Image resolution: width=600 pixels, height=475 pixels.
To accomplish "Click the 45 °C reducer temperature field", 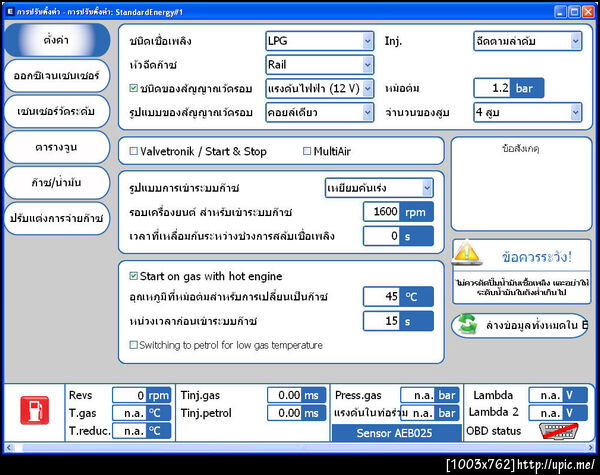I will [x=398, y=296].
